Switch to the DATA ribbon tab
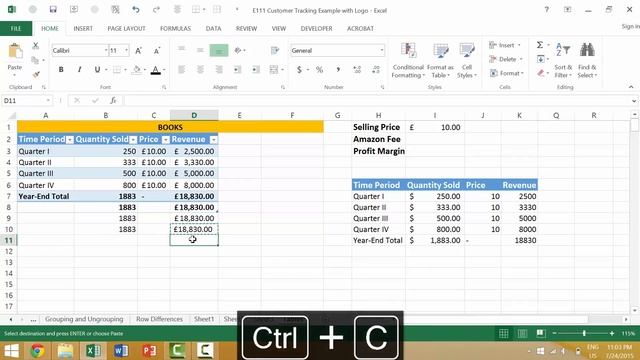This screenshot has height=360, width=640. tap(213, 28)
